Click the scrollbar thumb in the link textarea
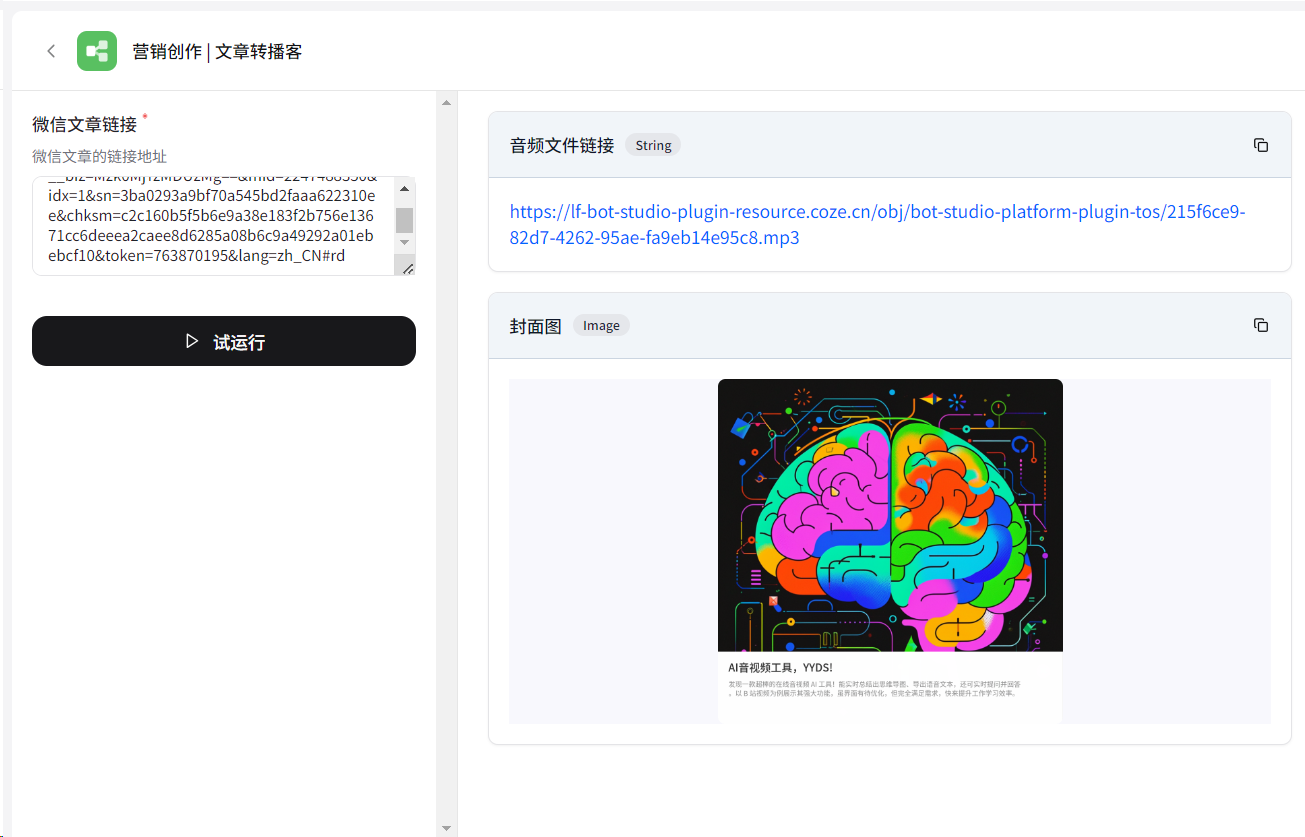The width and height of the screenshot is (1305, 837). 404,220
